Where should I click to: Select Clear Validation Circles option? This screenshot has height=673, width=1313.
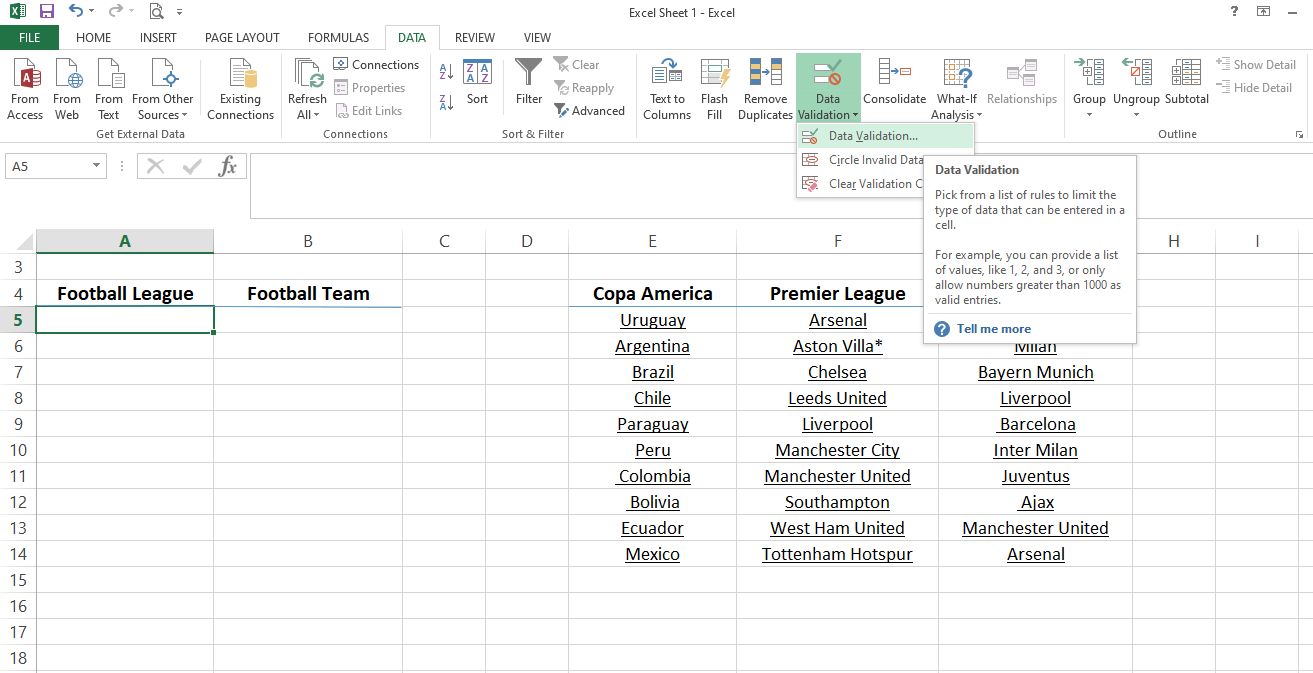point(874,183)
